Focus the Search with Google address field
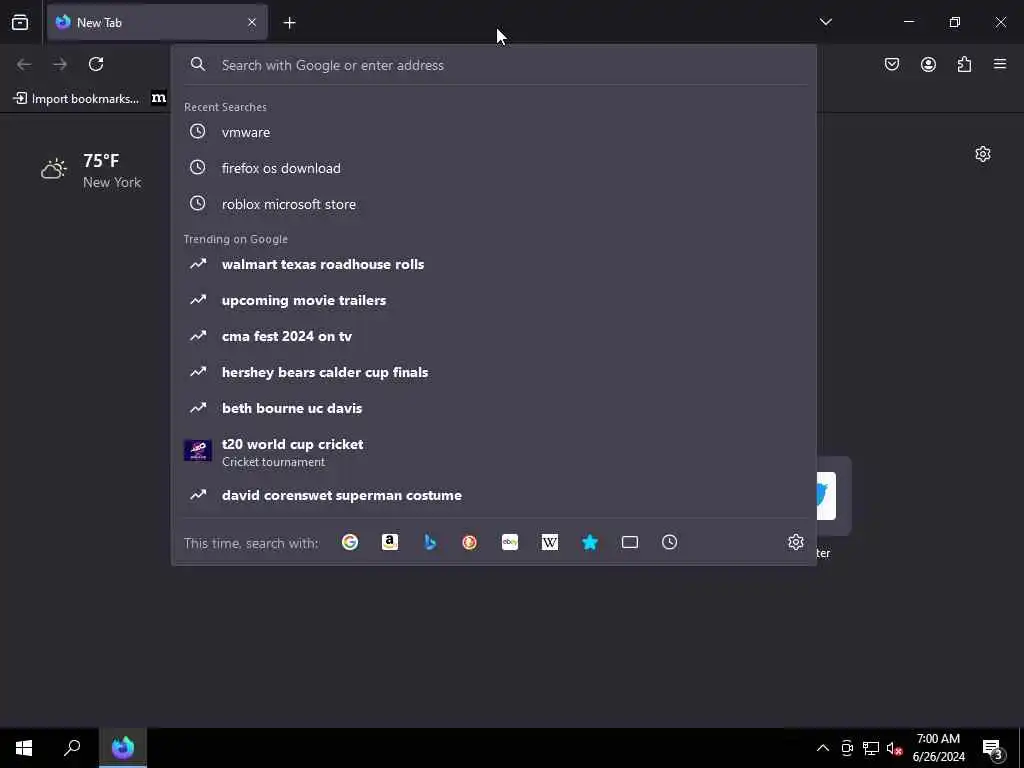 494,65
